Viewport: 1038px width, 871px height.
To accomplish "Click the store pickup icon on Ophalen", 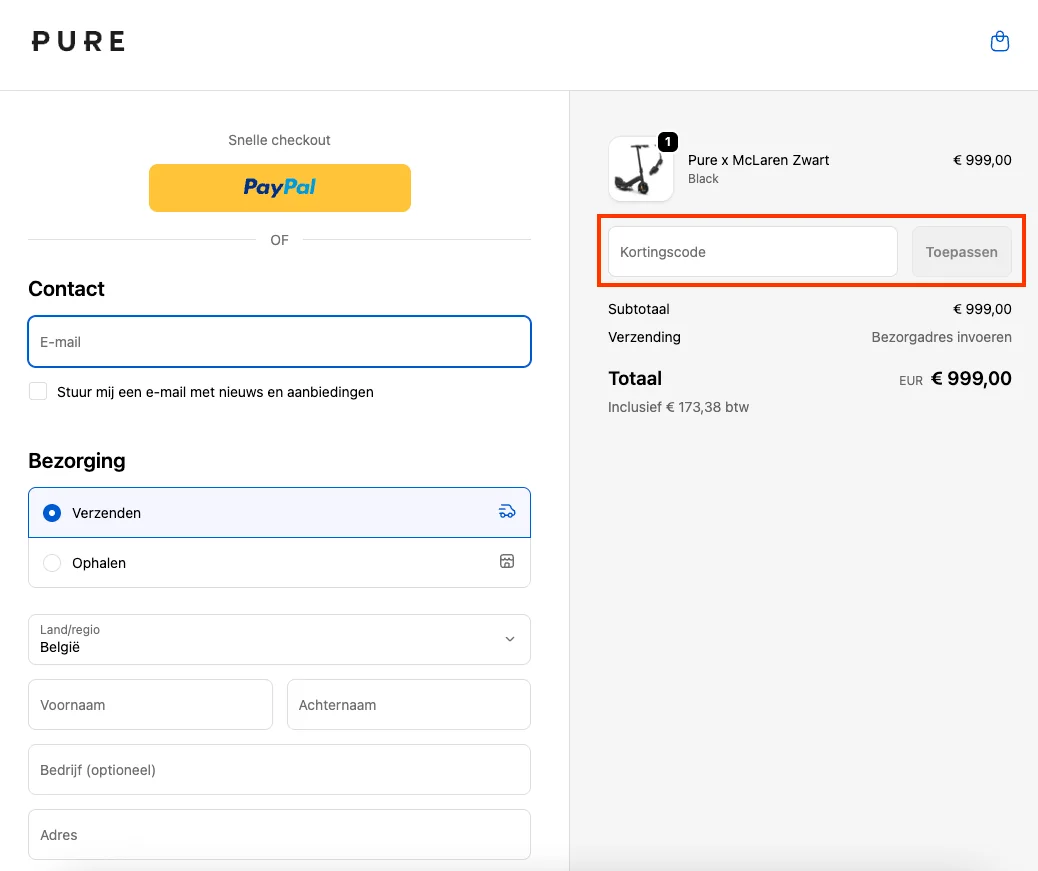I will point(507,562).
